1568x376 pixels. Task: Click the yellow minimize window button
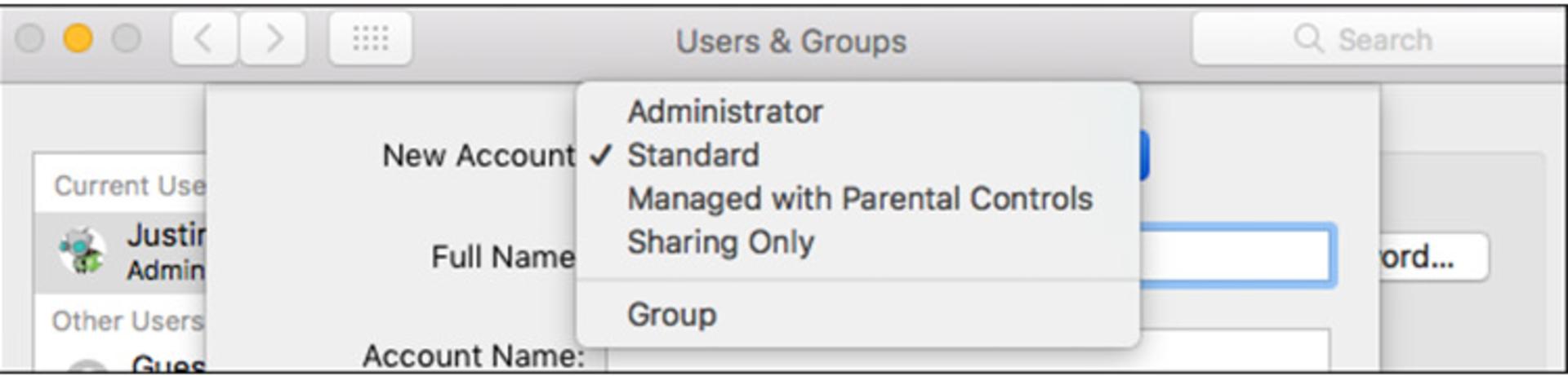(78, 38)
